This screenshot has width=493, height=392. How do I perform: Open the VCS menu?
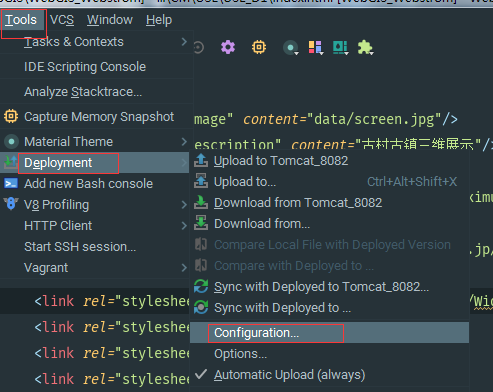[x=62, y=20]
